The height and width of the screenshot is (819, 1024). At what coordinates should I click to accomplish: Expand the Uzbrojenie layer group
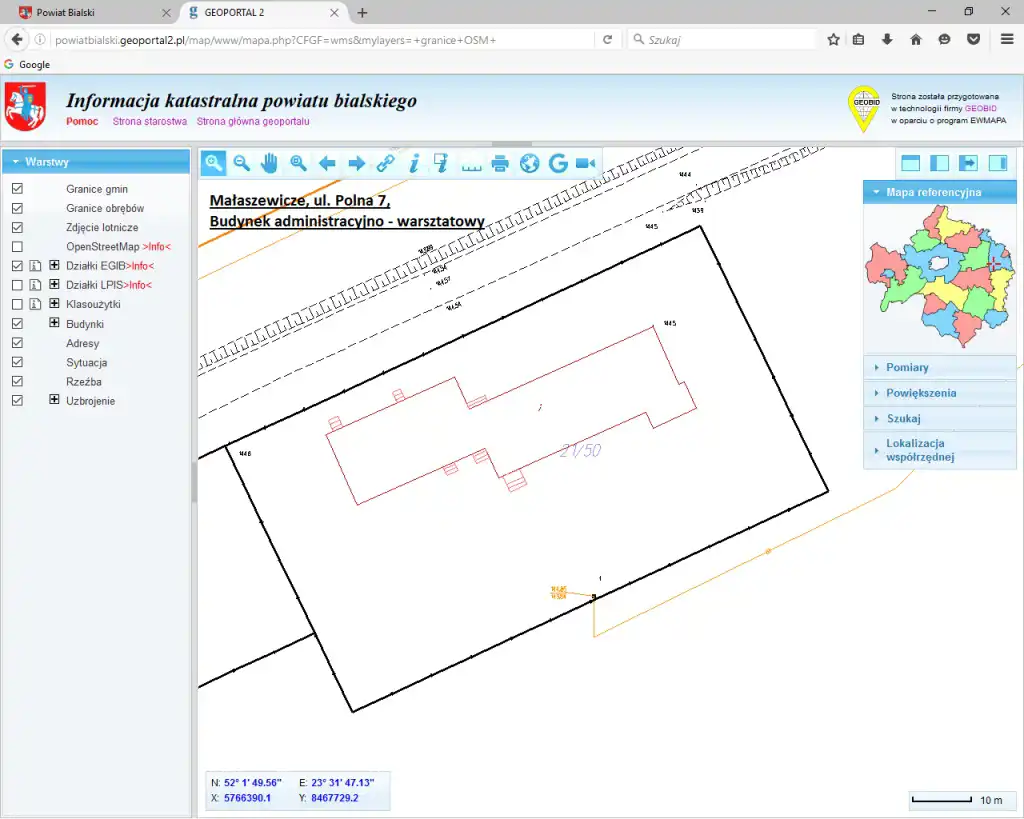click(x=55, y=400)
